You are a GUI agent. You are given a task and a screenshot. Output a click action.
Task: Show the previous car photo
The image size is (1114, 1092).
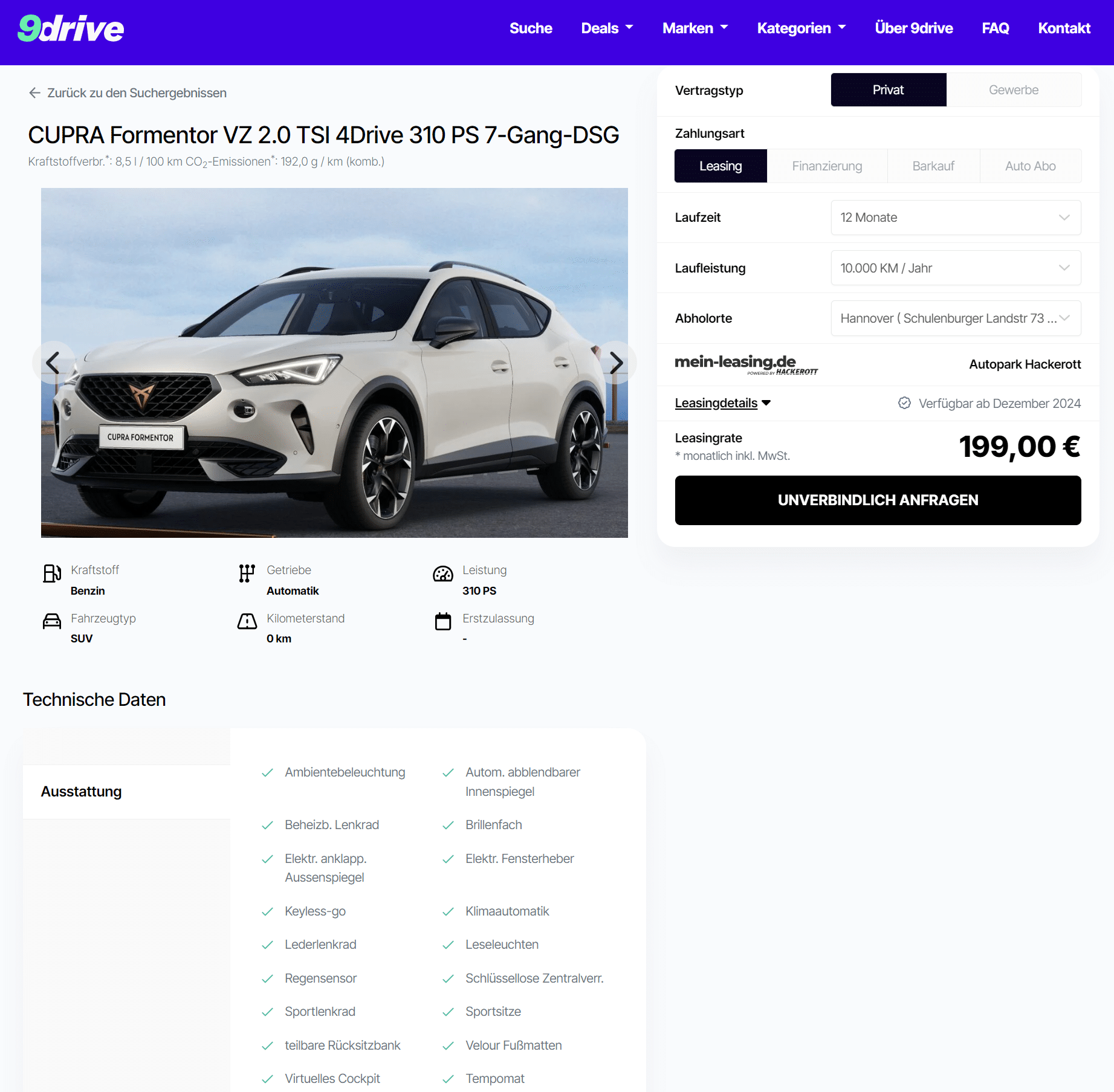(x=53, y=363)
